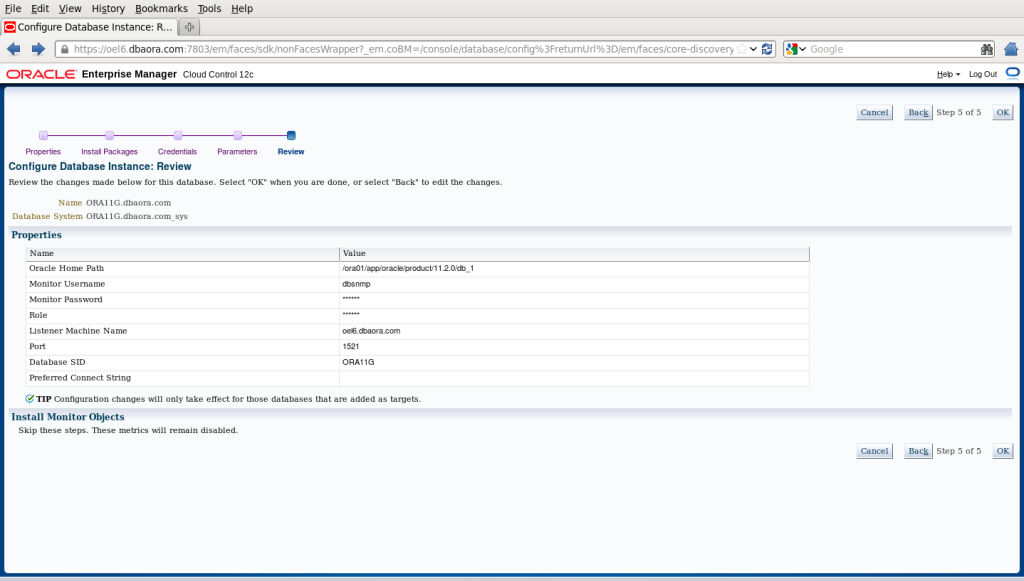The image size is (1024, 581).
Task: Select the Configure Database Instance browser tab
Action: point(90,27)
